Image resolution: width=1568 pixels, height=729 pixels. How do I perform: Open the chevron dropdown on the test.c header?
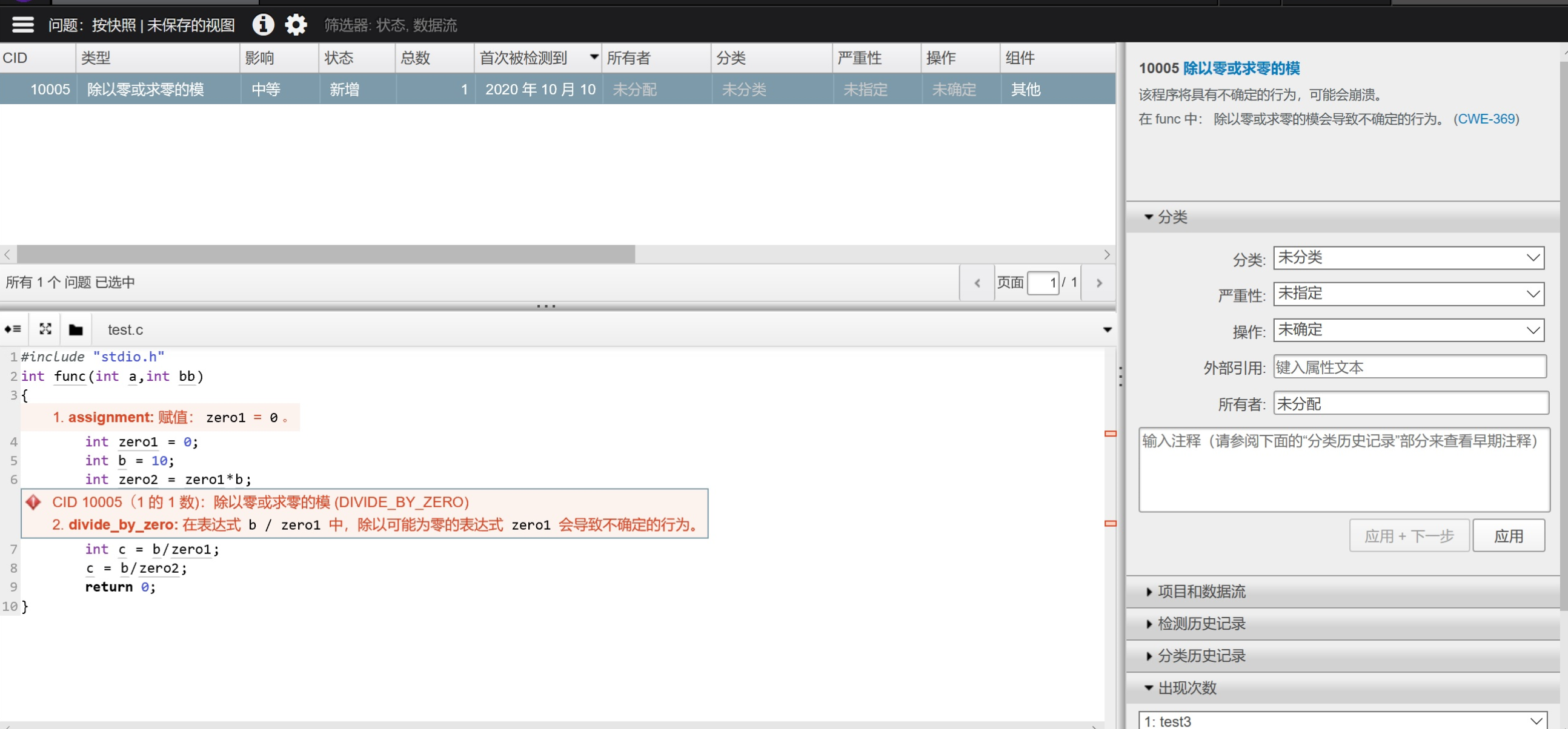click(1106, 329)
